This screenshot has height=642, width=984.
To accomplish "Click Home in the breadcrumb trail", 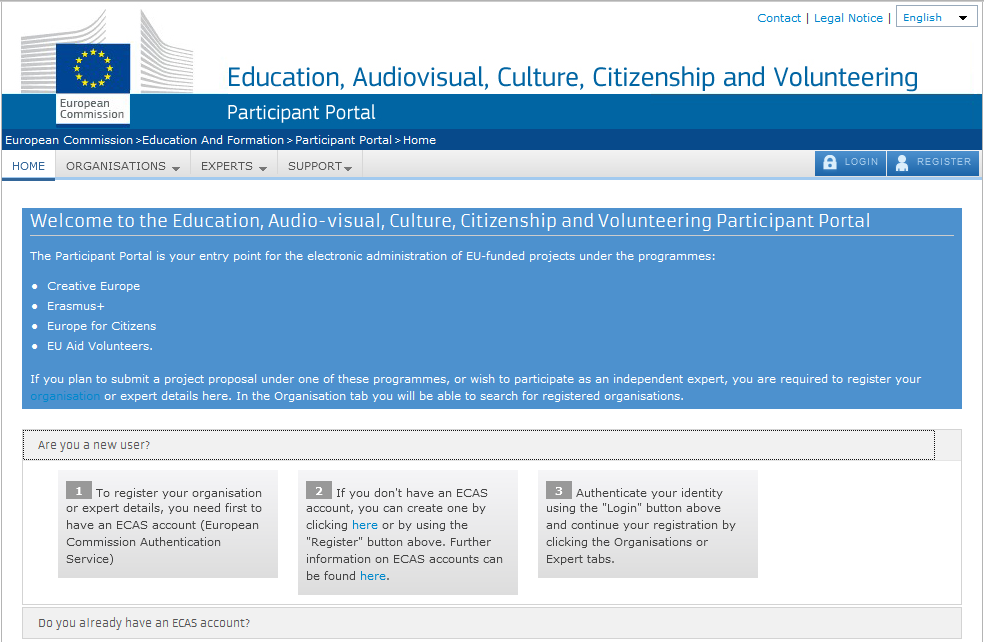I will coord(419,140).
